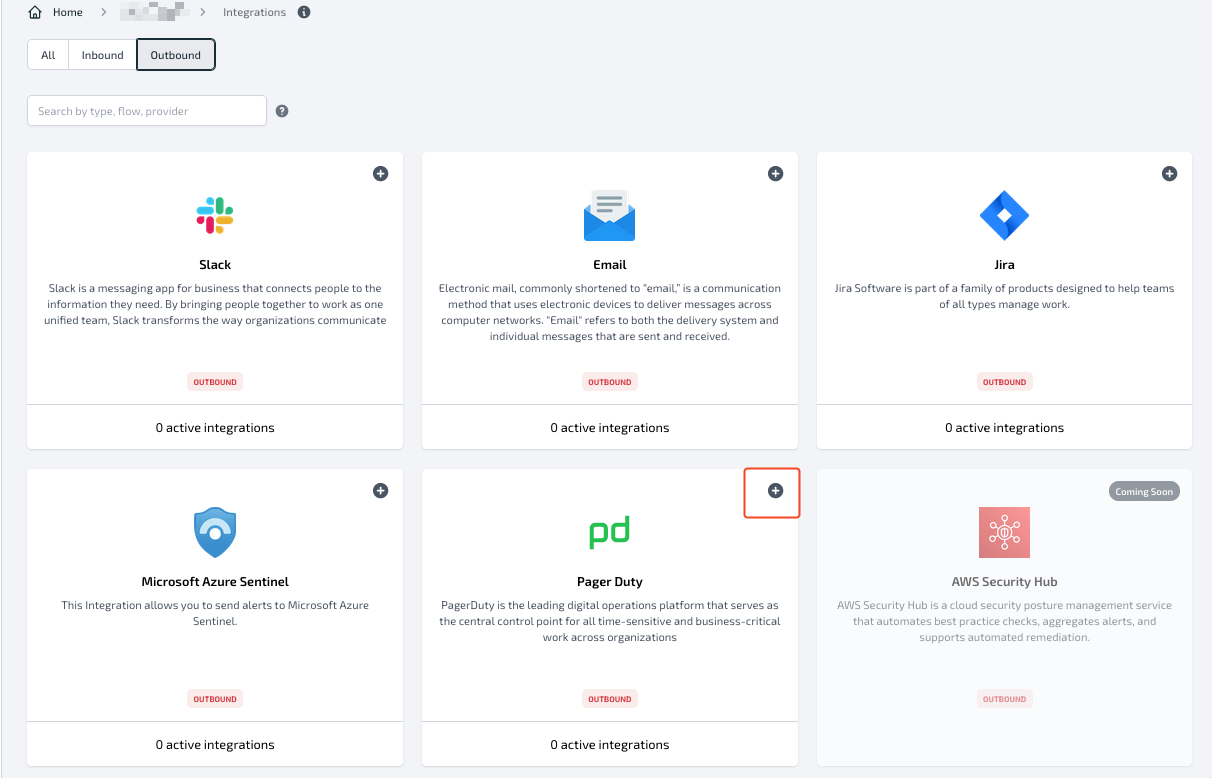The image size is (1212, 778).
Task: Add a Jira integration with plus icon
Action: [1169, 174]
